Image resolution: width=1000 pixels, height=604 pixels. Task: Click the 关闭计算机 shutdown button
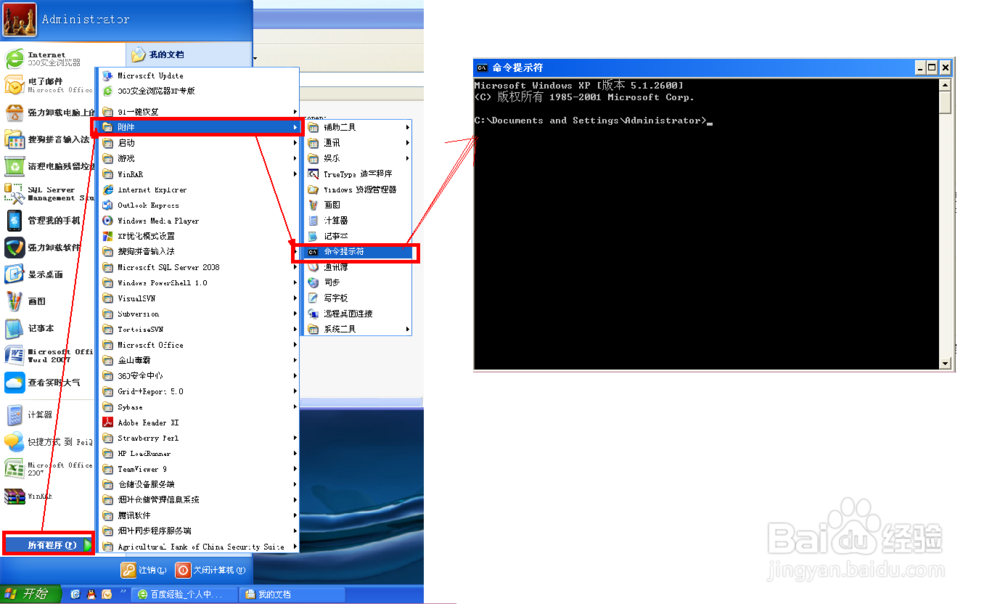tap(210, 570)
